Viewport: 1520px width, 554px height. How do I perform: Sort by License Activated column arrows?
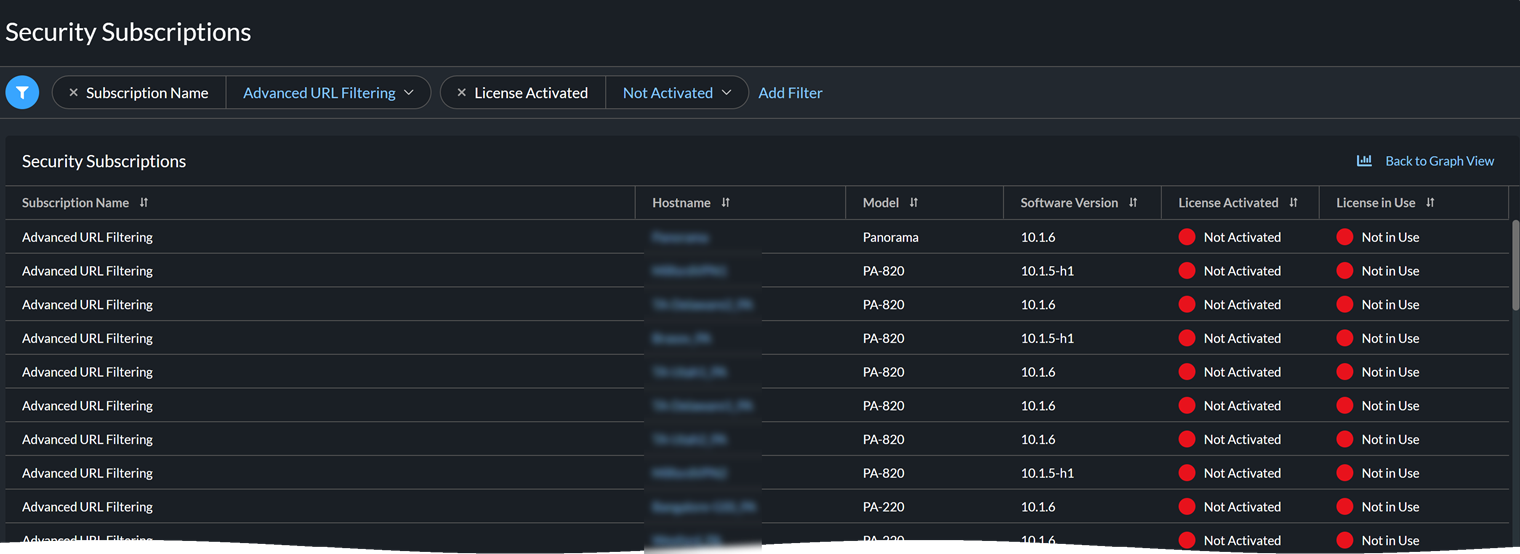[x=1293, y=203]
